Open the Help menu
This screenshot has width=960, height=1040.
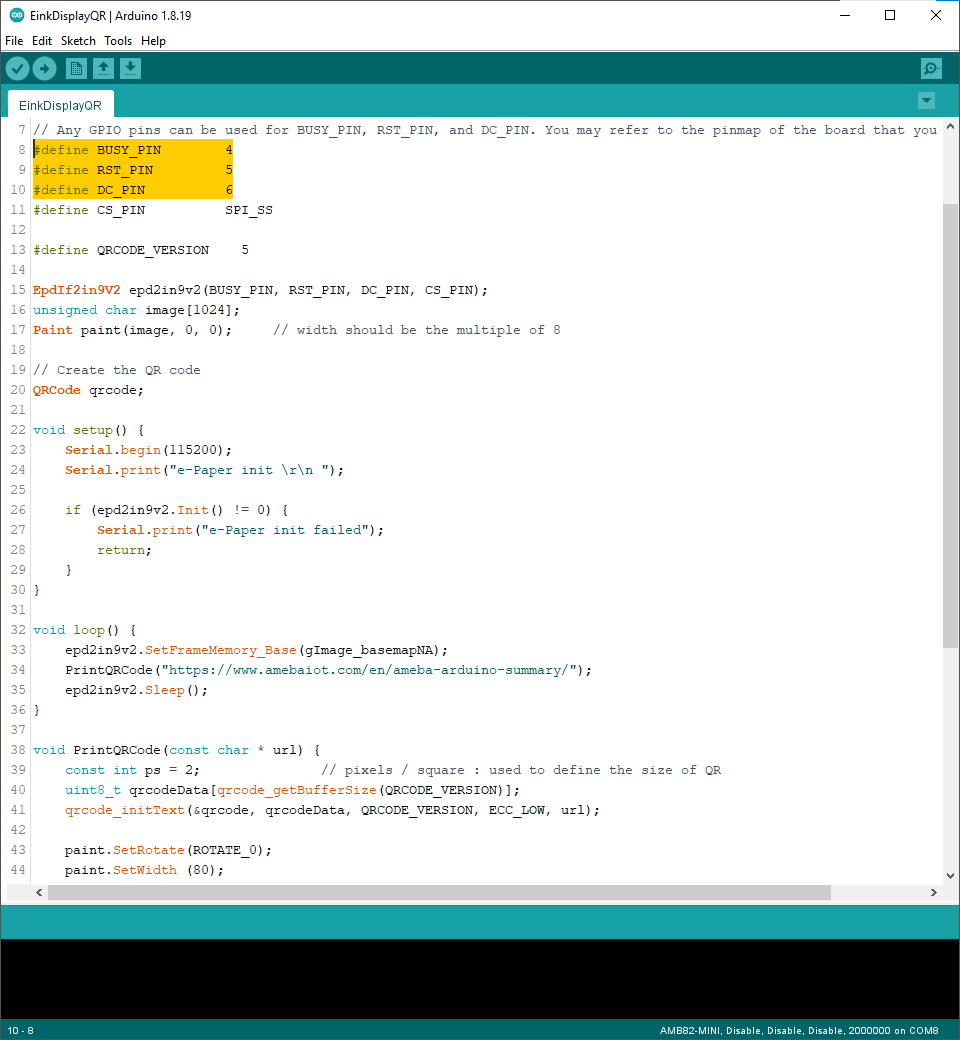pos(153,41)
